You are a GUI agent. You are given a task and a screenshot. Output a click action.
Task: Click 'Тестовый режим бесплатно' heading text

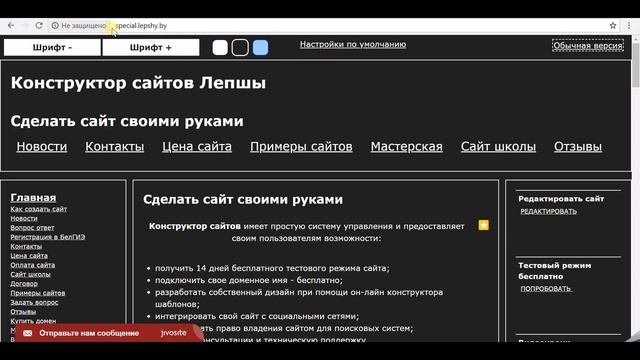pyautogui.click(x=555, y=271)
